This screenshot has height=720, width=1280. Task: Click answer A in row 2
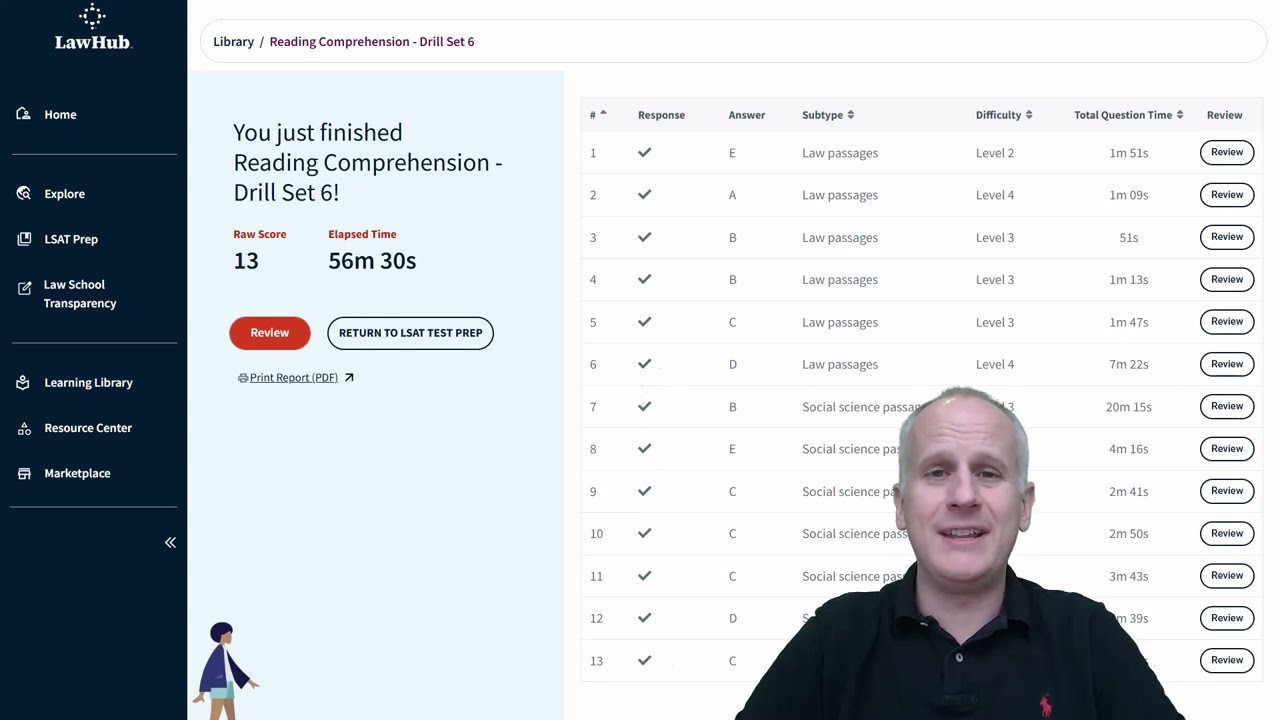732,195
